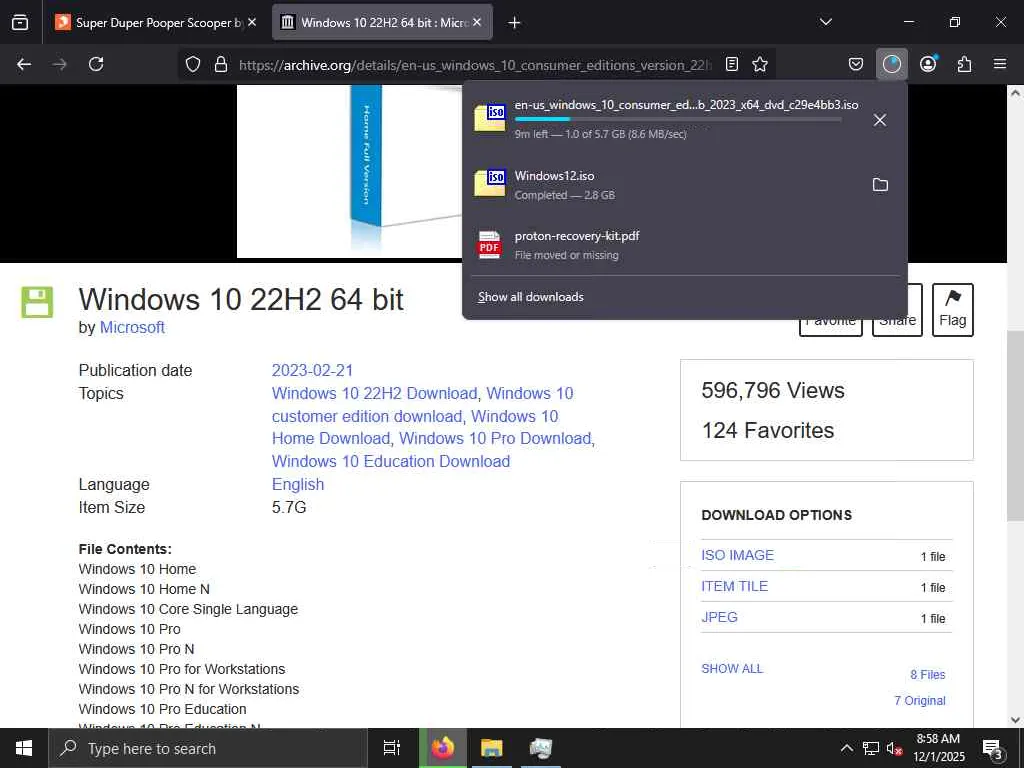Screen dimensions: 1024x768
Task: Open Save to Pocket icon
Action: tap(856, 64)
